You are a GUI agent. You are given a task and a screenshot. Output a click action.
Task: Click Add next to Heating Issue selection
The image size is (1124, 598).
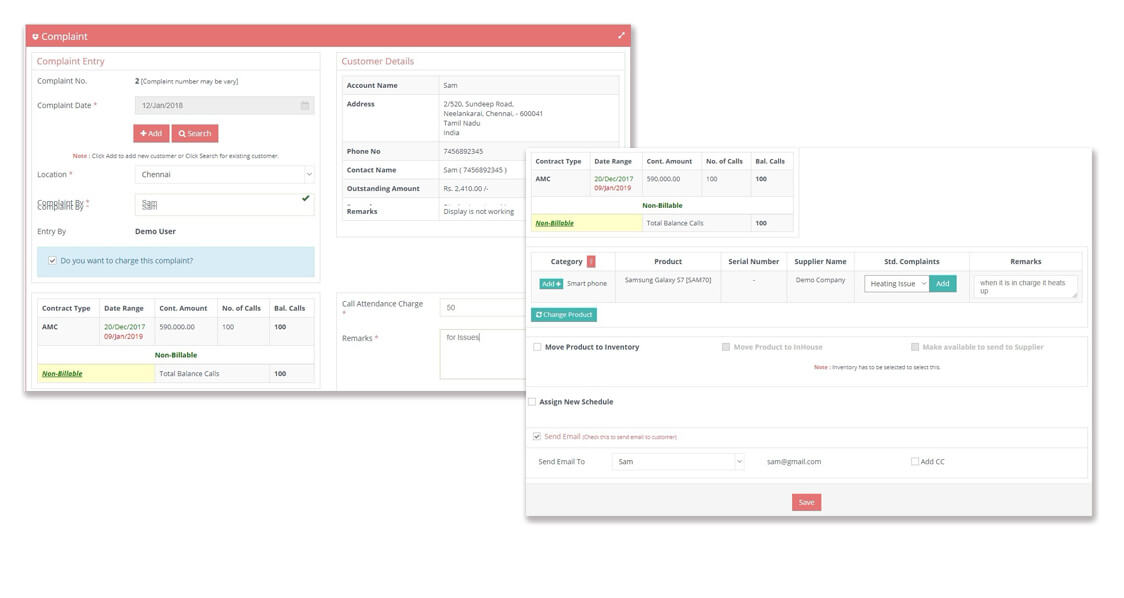[941, 283]
